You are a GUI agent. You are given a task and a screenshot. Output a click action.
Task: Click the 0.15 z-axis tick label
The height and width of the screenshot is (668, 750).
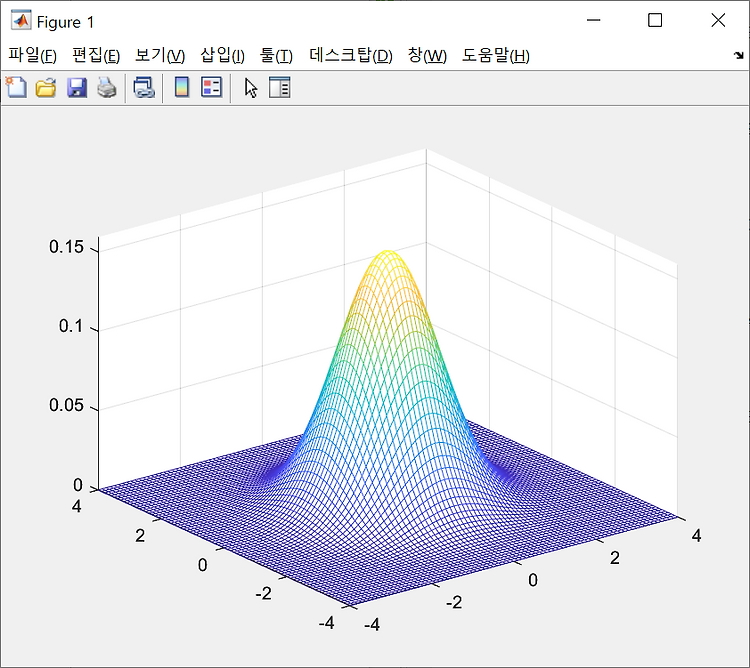[66, 247]
